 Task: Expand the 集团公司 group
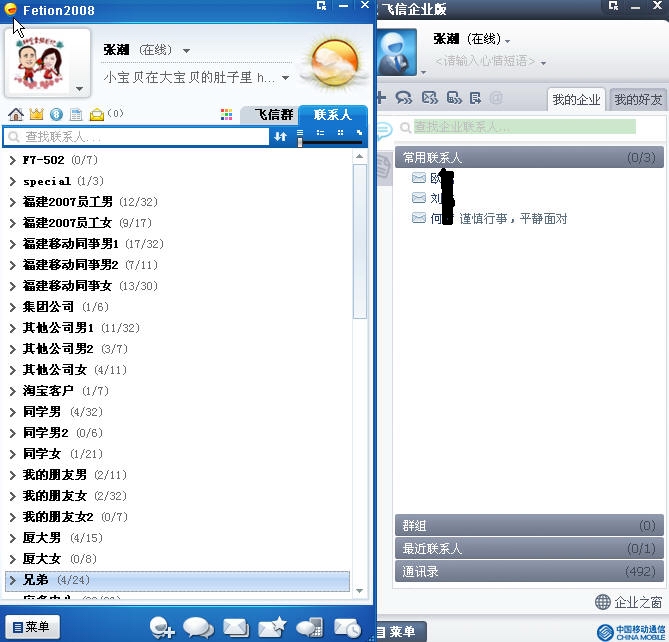(12, 307)
